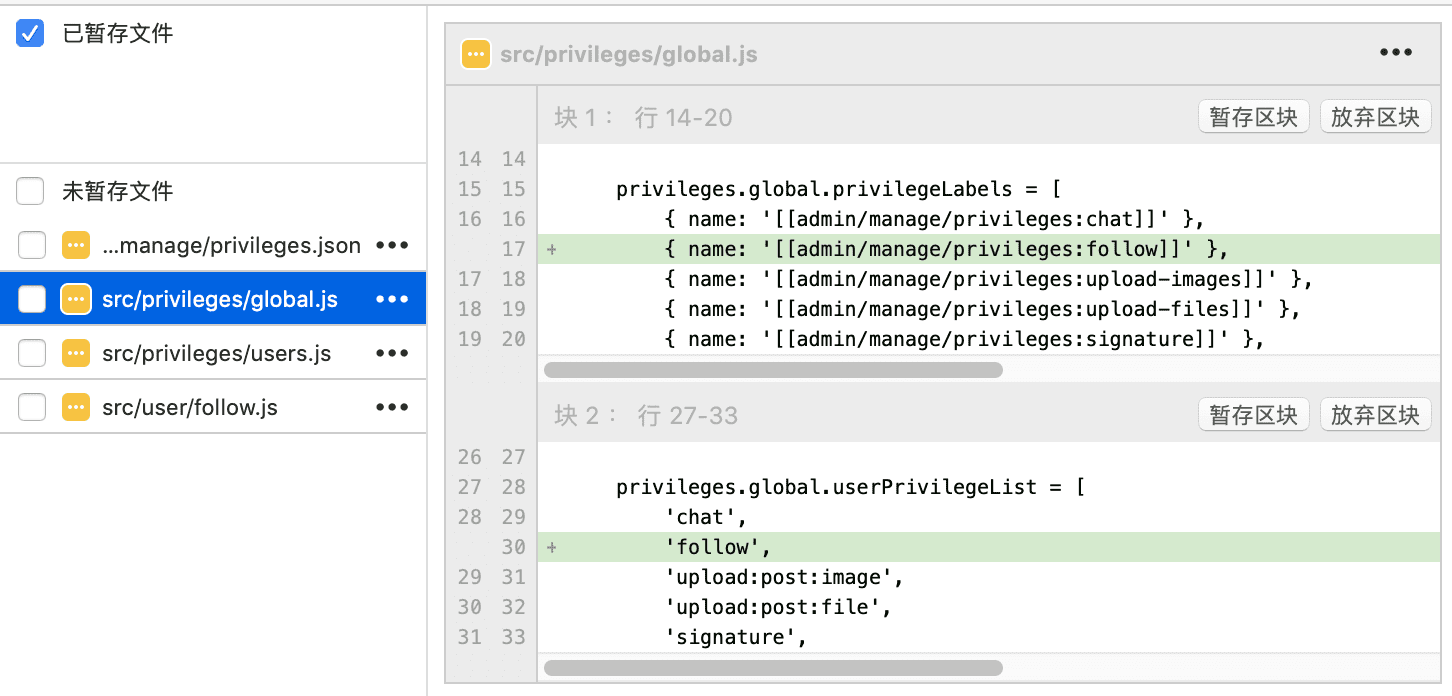Click modified status icon for privileges.json file

click(76, 245)
